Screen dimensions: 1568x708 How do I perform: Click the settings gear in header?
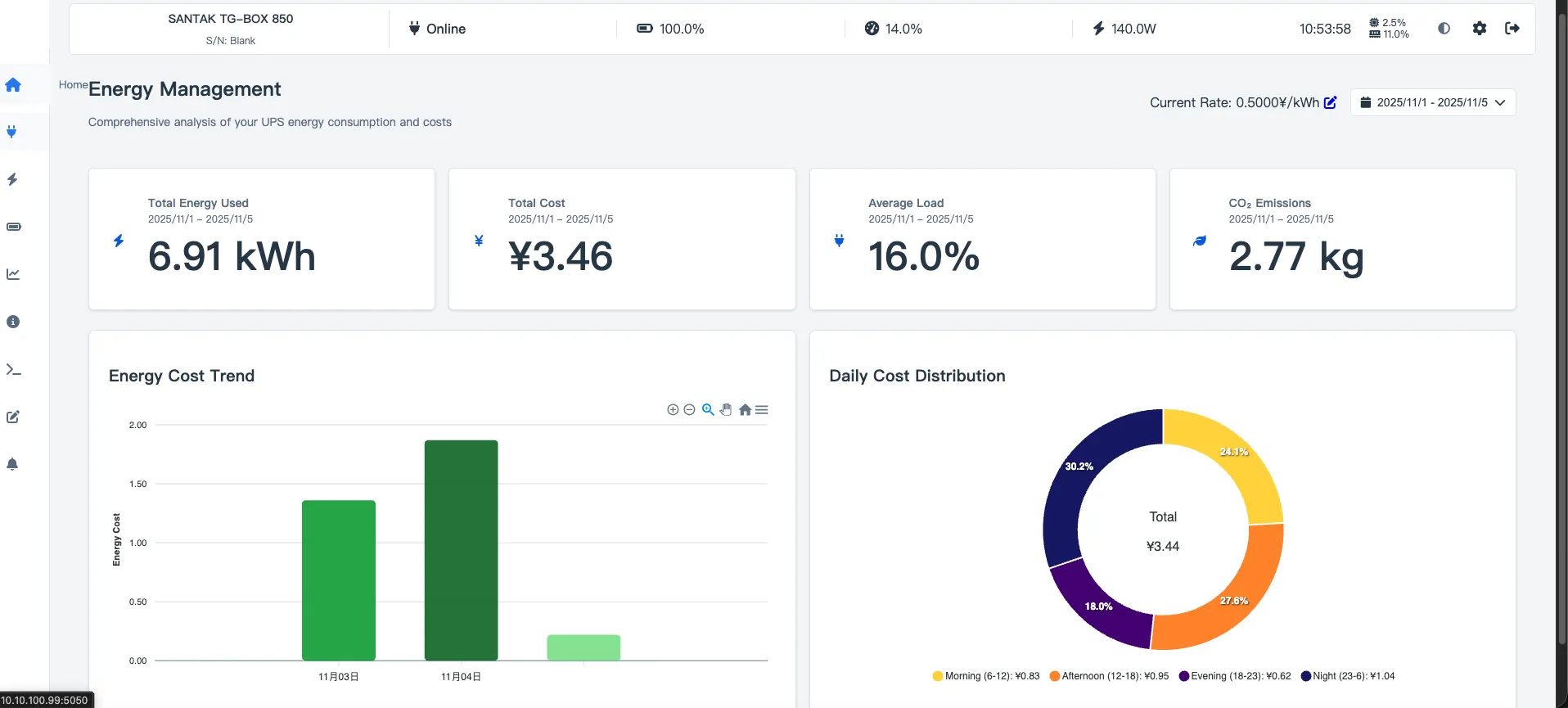1479,29
